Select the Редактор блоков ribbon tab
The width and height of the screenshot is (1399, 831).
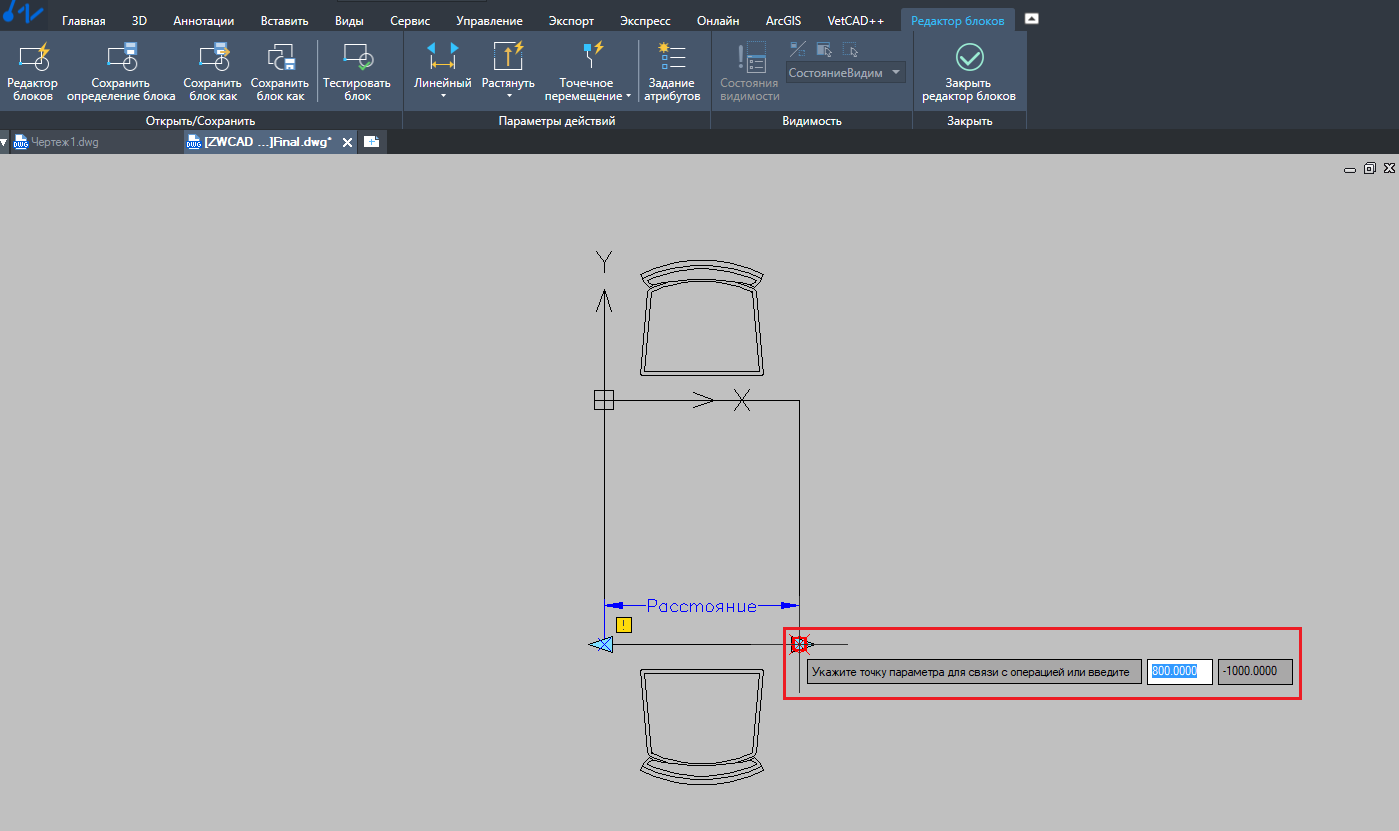(958, 20)
